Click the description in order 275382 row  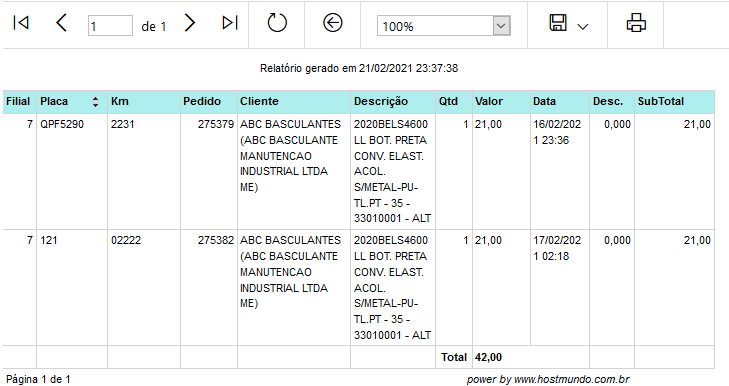(392, 287)
